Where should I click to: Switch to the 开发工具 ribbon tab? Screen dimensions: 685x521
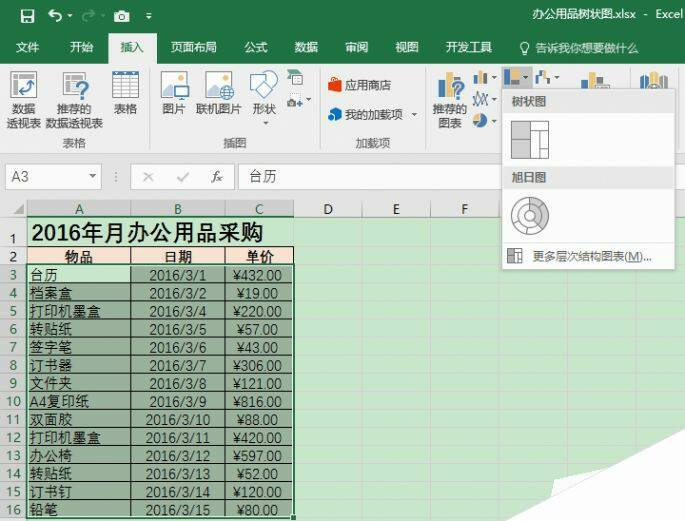[x=469, y=47]
